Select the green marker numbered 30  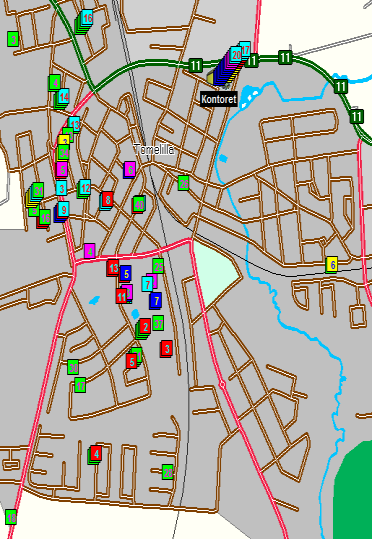click(x=73, y=367)
